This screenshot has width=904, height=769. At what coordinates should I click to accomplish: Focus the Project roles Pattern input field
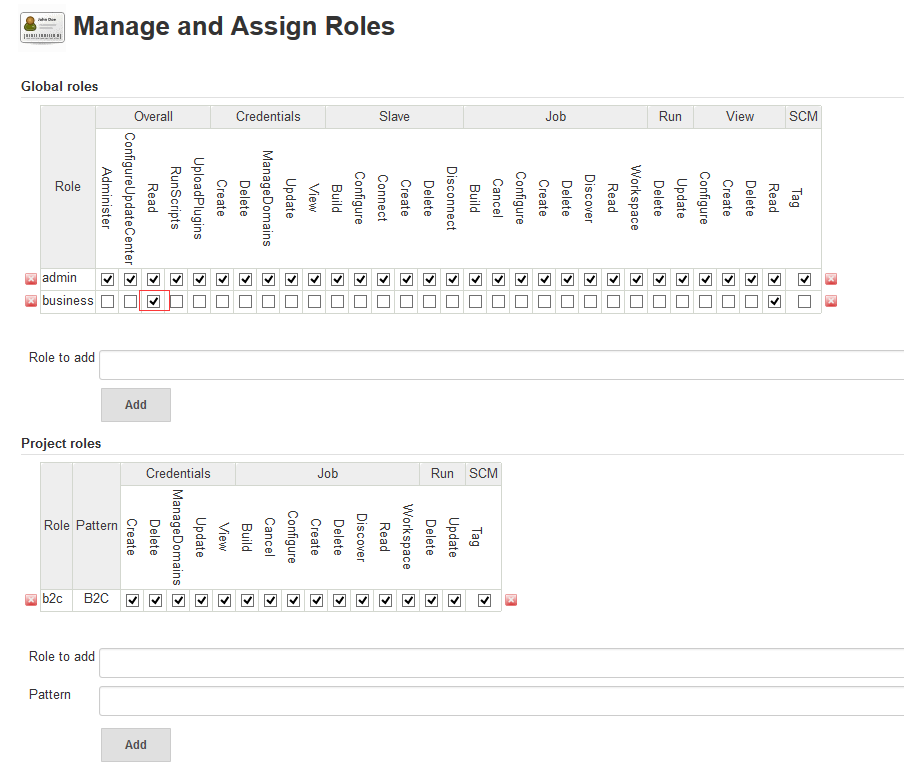pyautogui.click(x=502, y=701)
